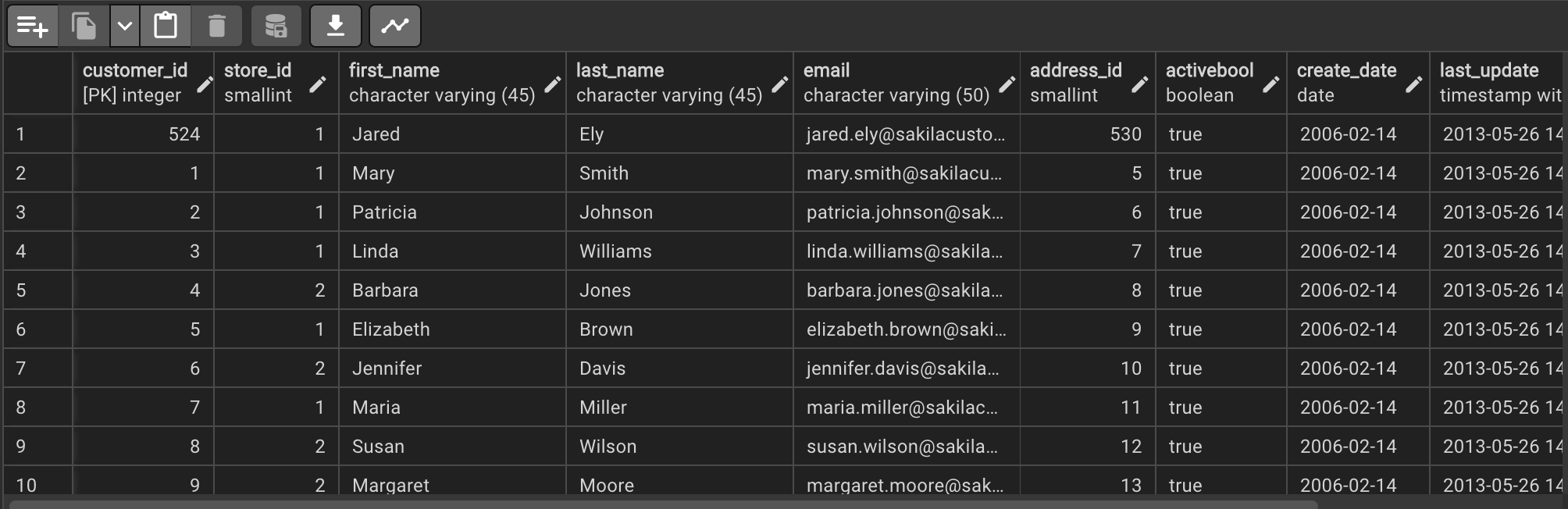Click the last name cell Williams
Screen dimensions: 1568x509
tap(679, 251)
